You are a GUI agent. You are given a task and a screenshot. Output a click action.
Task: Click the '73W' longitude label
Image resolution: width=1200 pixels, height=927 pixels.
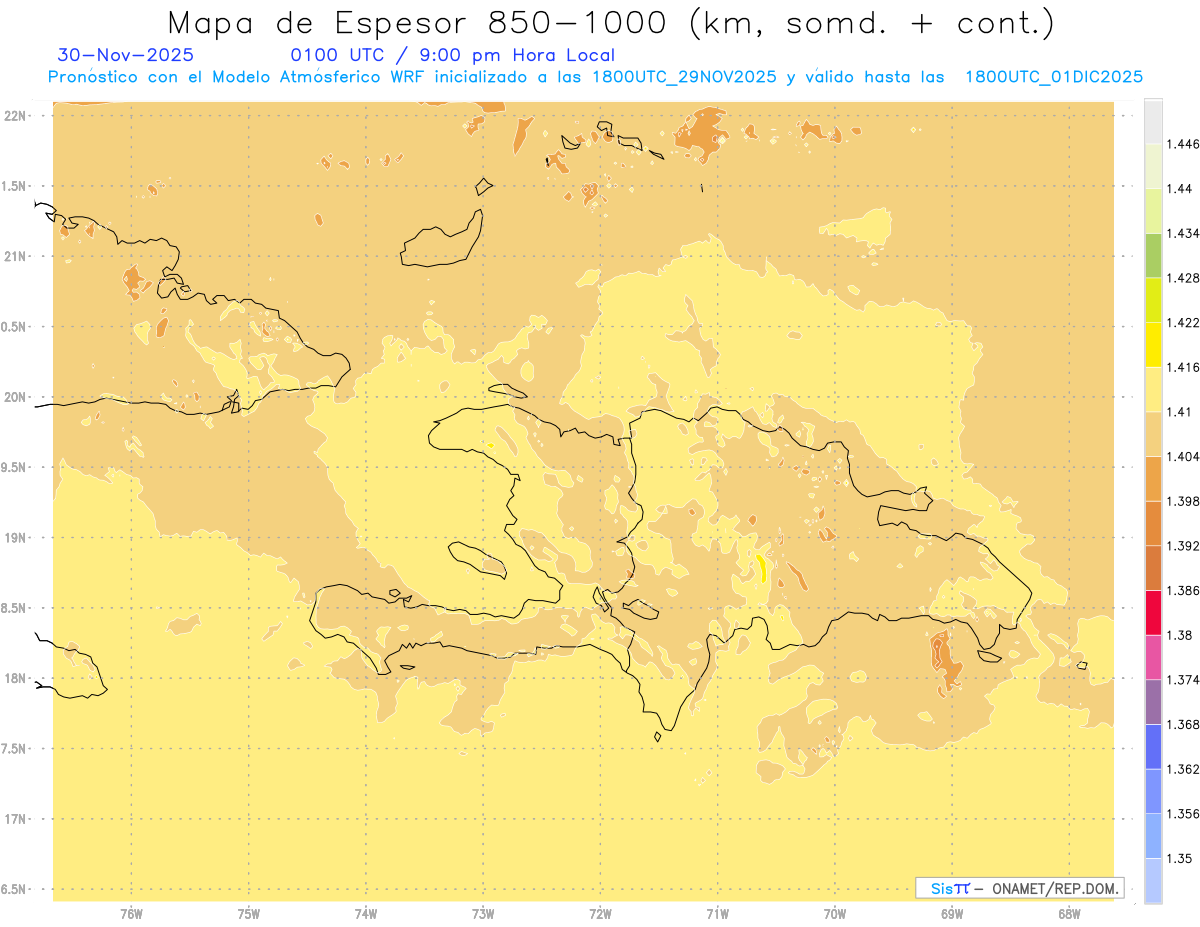pos(483,913)
